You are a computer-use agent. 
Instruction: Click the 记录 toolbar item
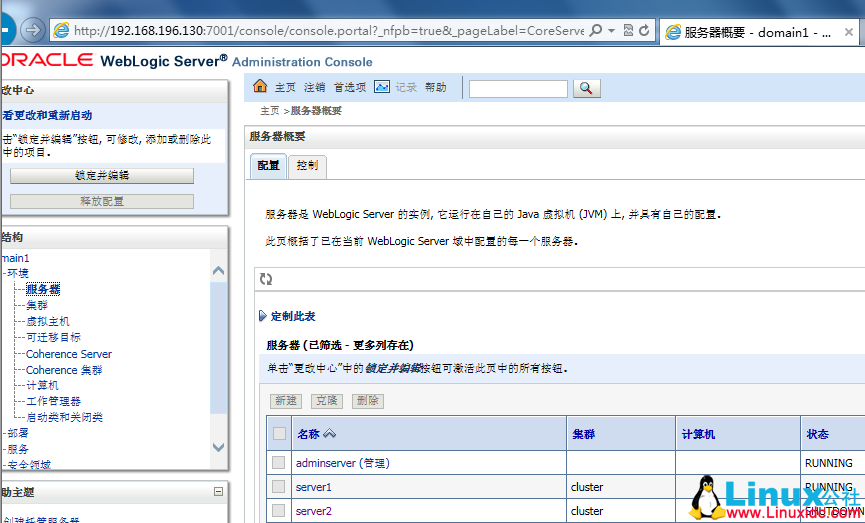406,87
